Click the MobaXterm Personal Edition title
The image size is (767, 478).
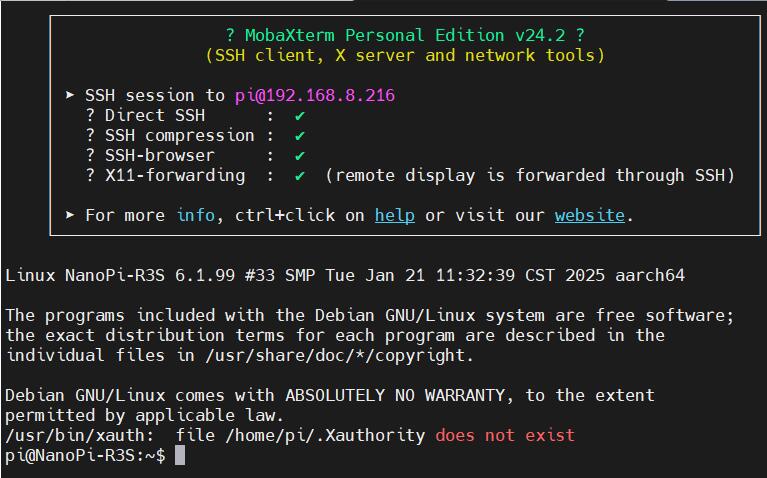(405, 35)
